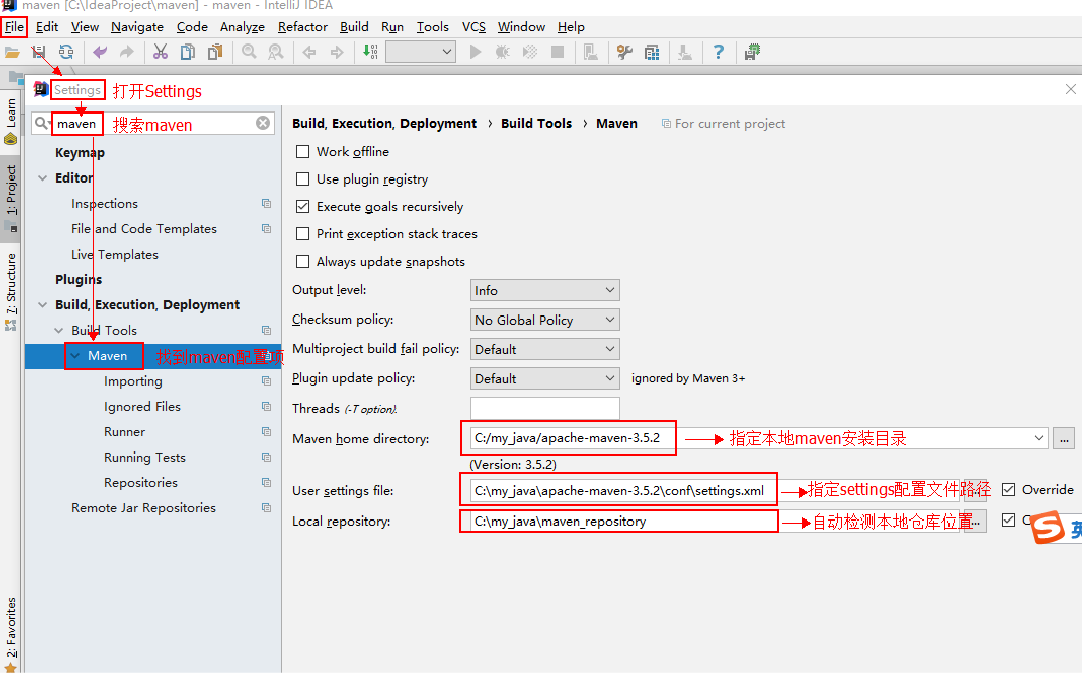Click the Run play icon
This screenshot has width=1082, height=676.
pos(475,52)
